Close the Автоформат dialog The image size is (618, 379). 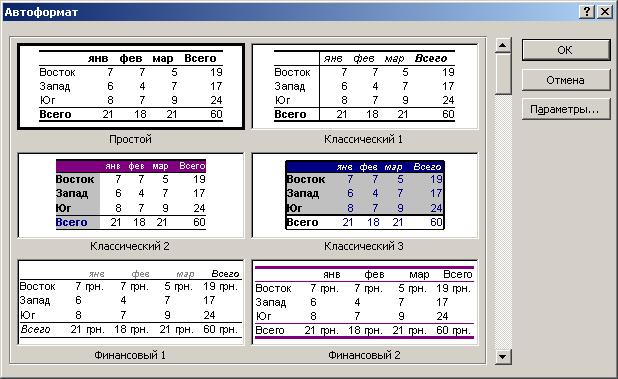point(605,12)
